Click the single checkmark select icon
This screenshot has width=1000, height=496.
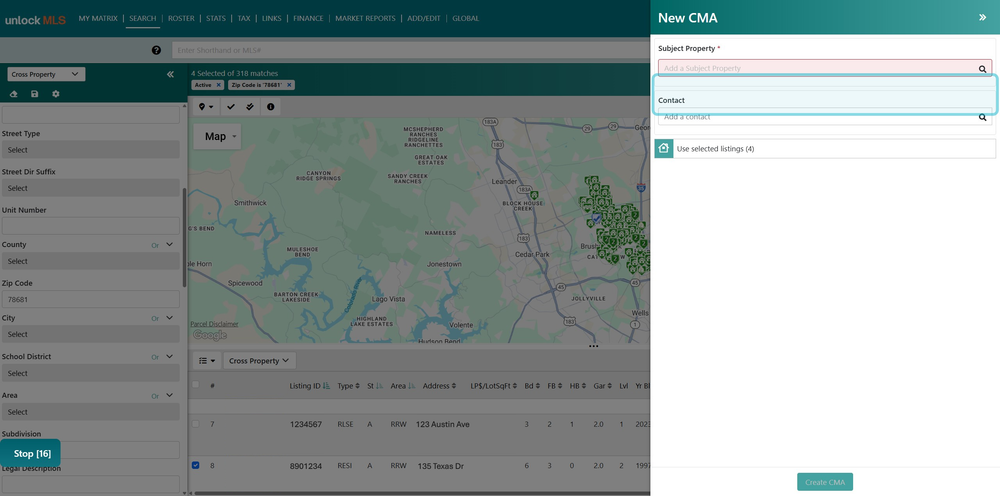(231, 107)
